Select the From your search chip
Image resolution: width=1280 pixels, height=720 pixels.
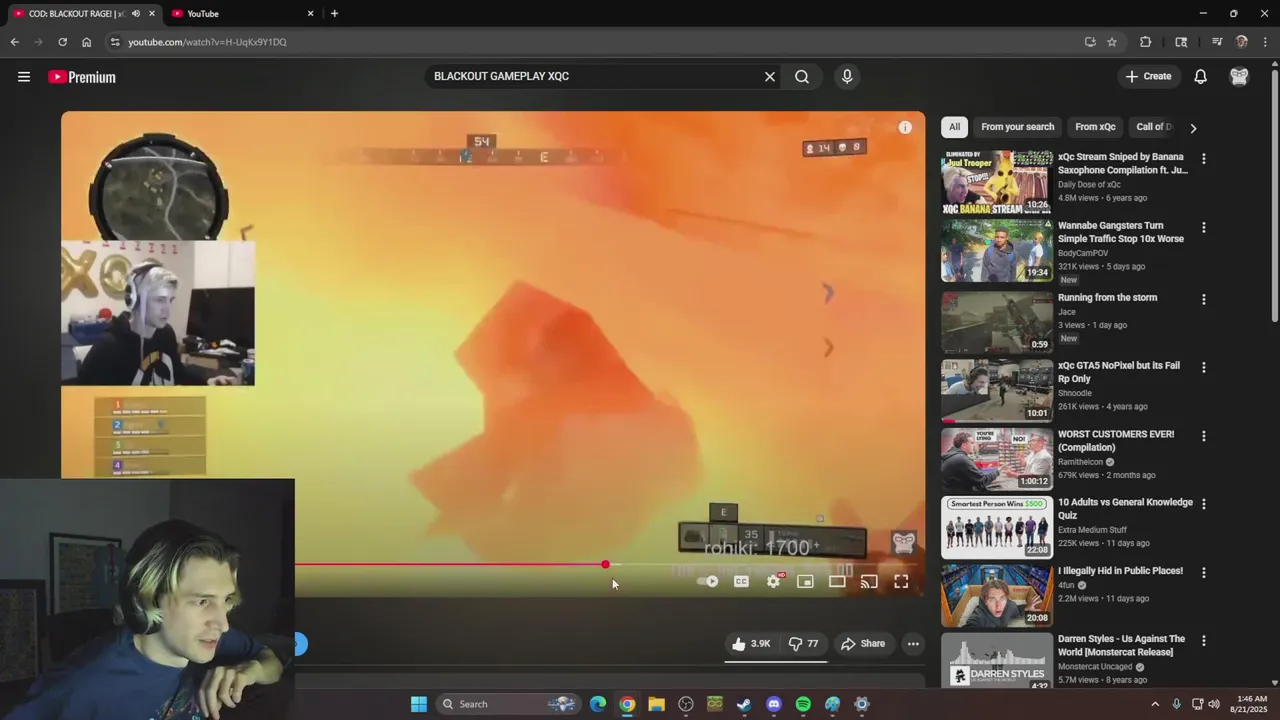(x=1017, y=127)
